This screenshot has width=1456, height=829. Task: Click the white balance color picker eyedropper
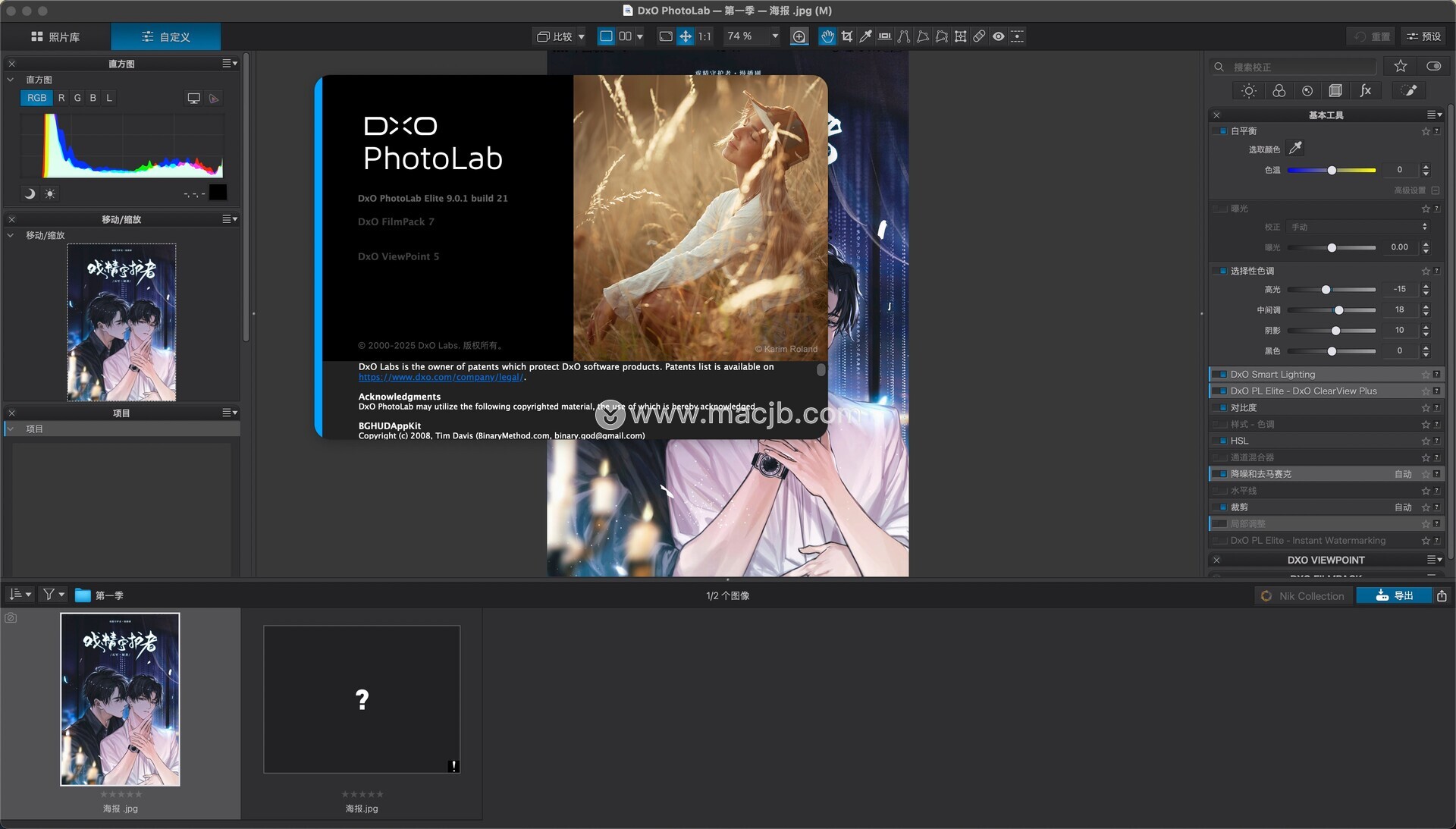(1295, 148)
